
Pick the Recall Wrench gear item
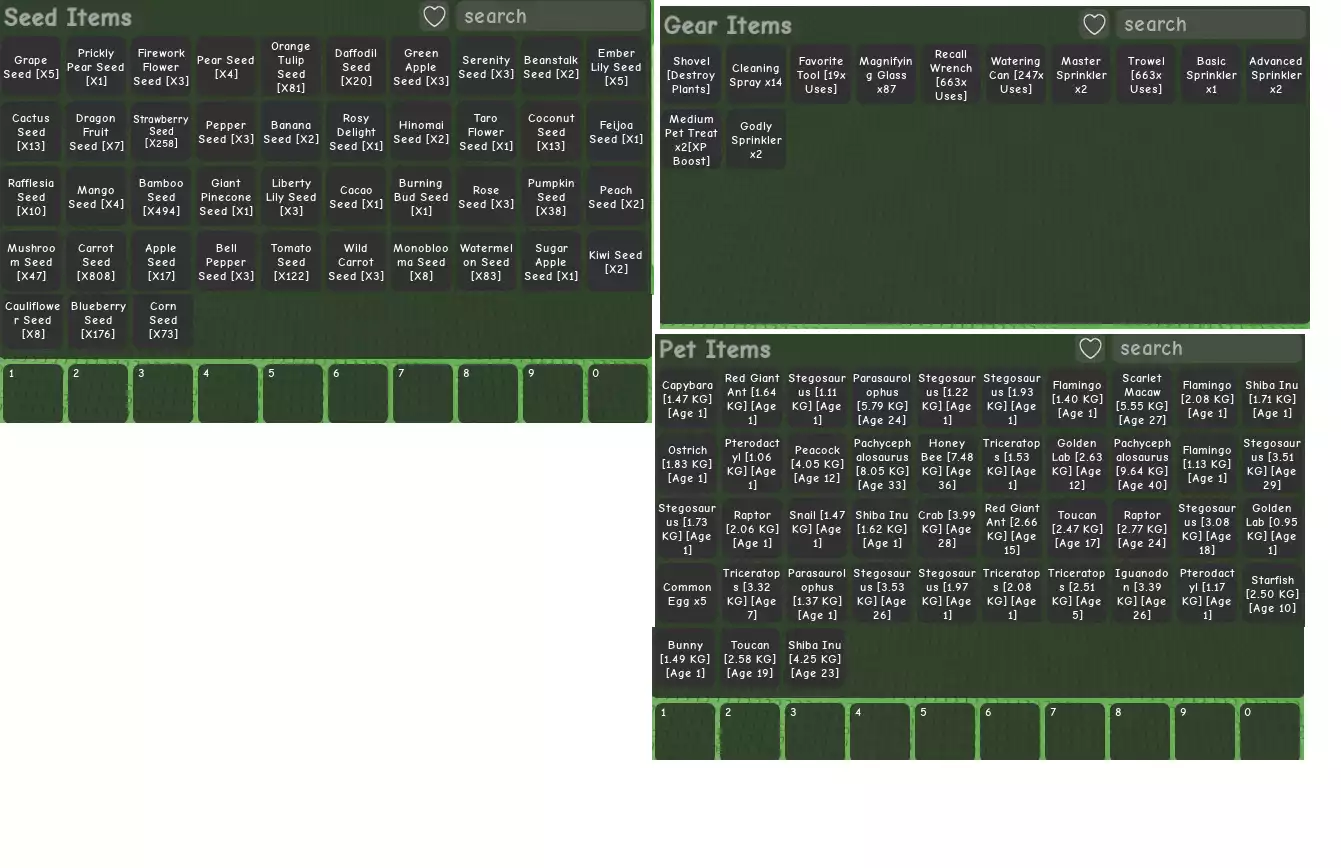(x=950, y=75)
